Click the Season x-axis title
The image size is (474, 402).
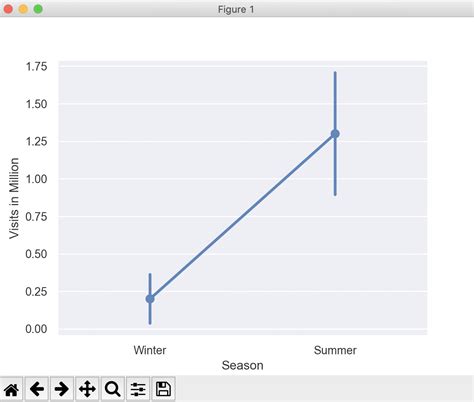pyautogui.click(x=243, y=365)
